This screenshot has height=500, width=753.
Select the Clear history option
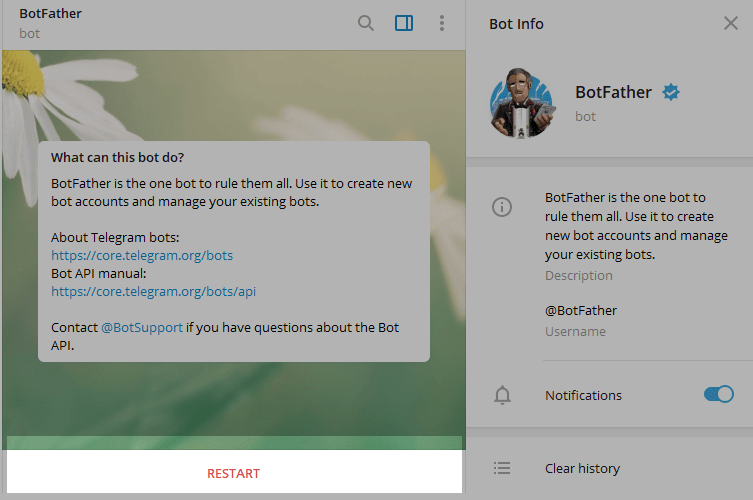point(582,468)
